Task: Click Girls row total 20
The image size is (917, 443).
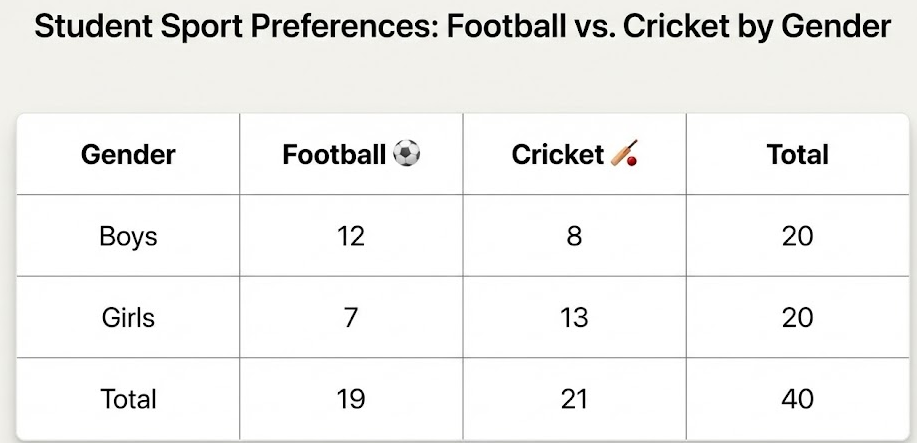Action: point(797,317)
